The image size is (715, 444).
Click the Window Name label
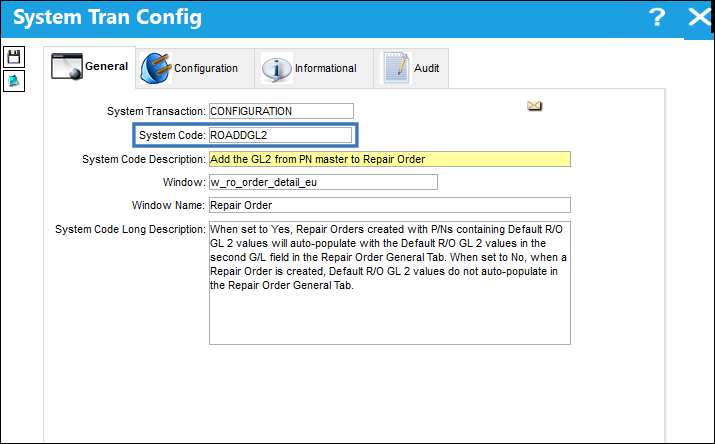pyautogui.click(x=168, y=205)
